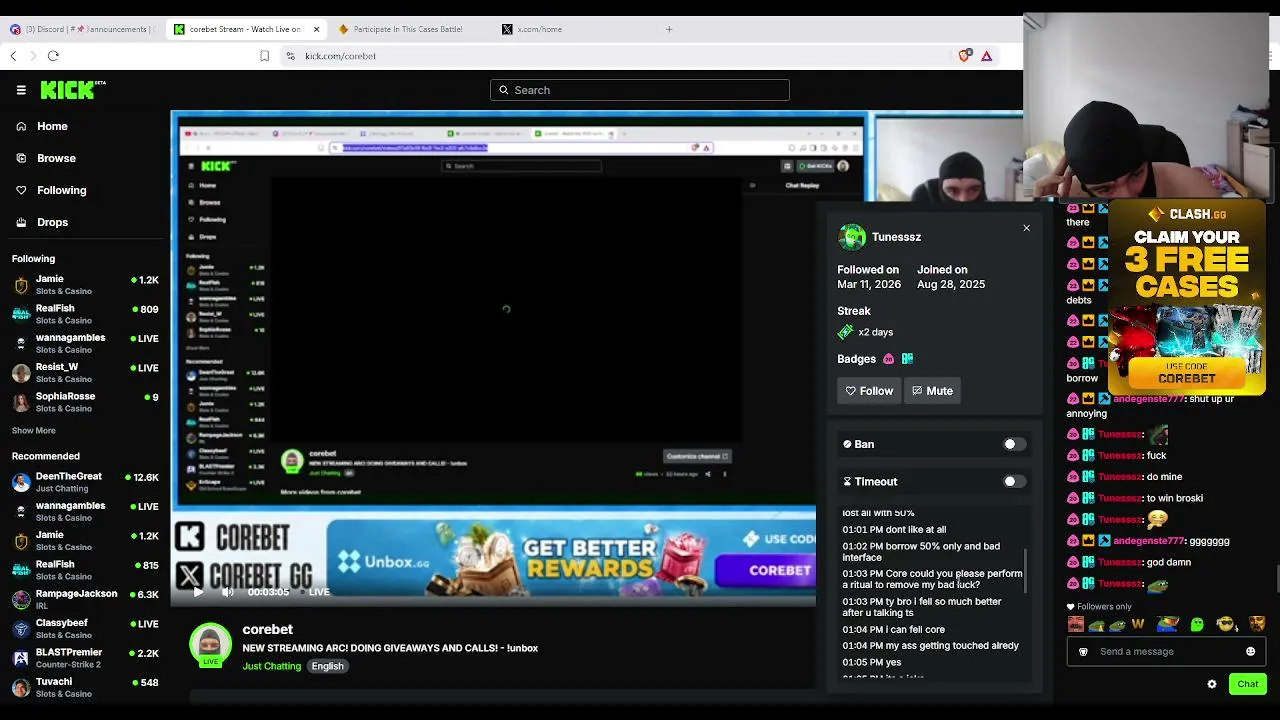
Task: Click the teal badge in Badges
Action: [907, 359]
